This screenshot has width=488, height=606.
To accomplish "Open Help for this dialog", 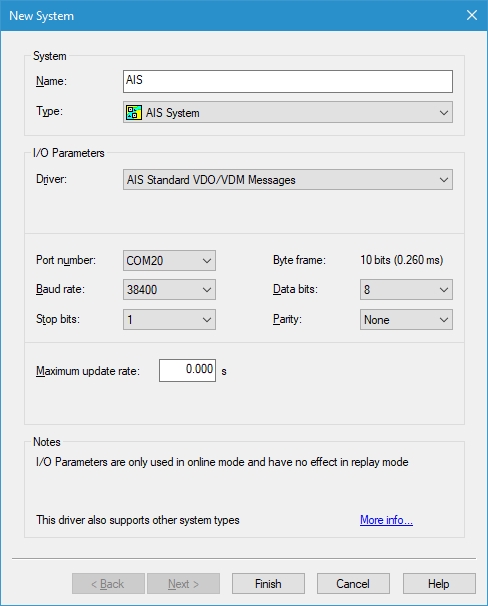I will pos(439,584).
